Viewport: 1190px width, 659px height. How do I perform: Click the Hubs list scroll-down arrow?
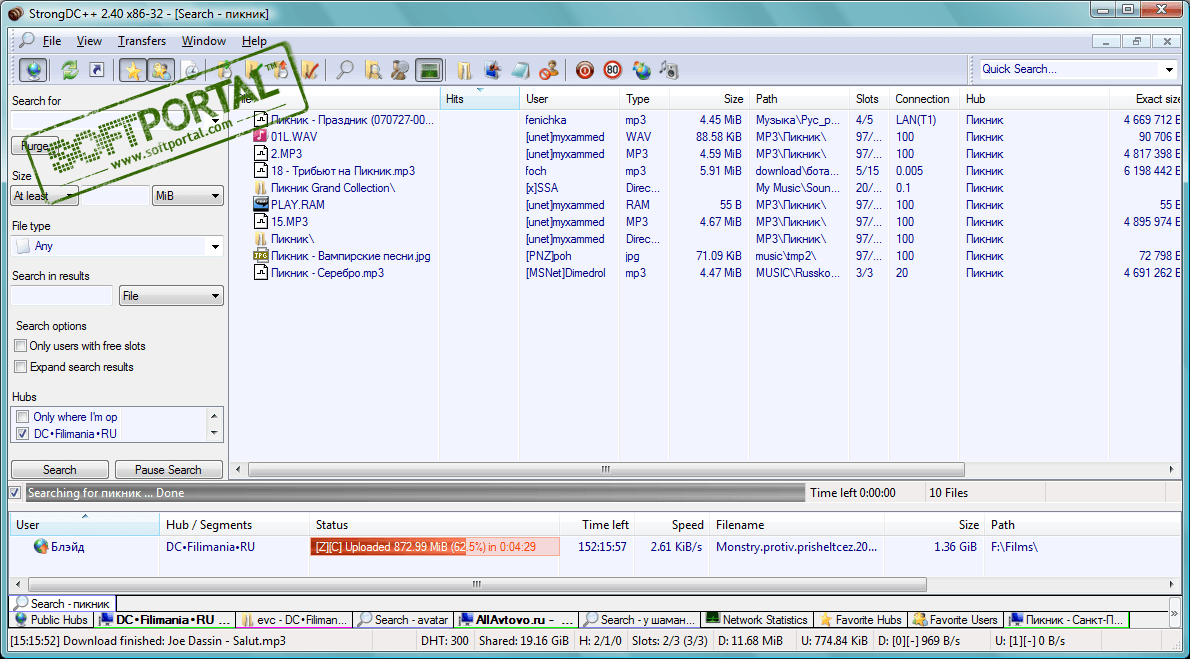point(216,434)
